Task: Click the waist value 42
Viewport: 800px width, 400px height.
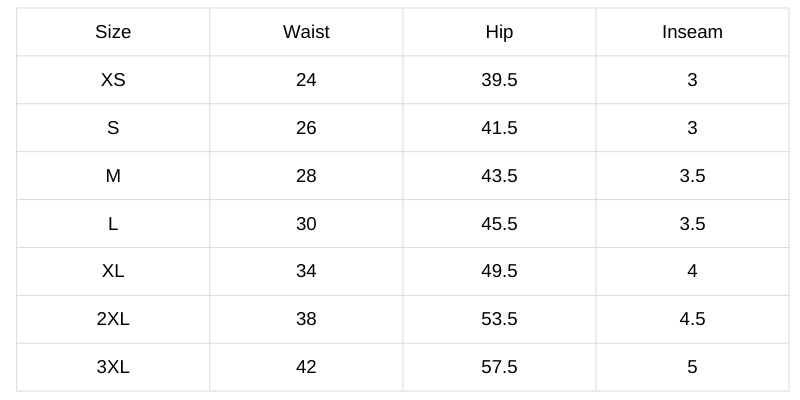Action: (x=306, y=367)
